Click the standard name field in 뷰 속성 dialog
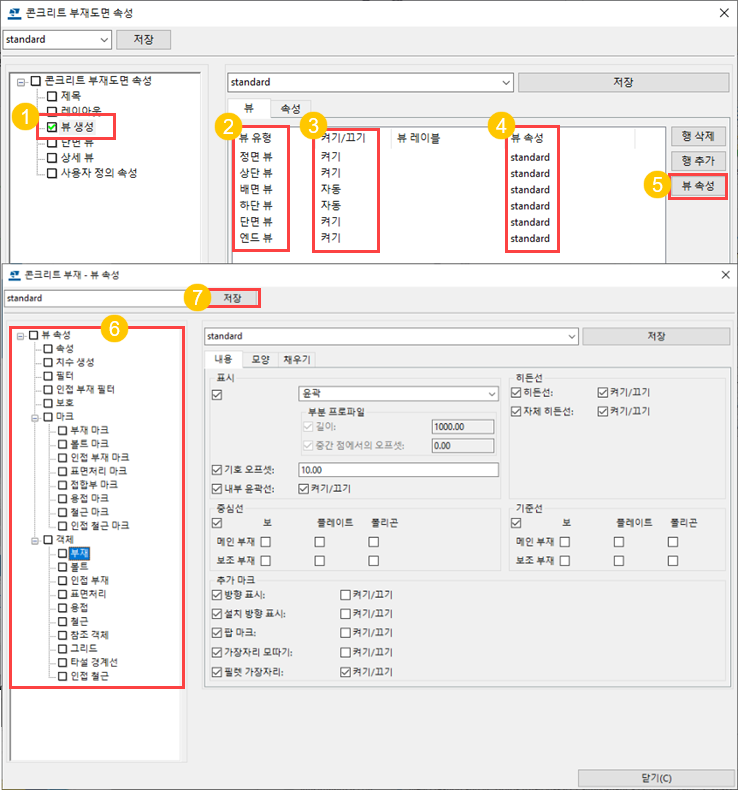738x790 pixels. (x=96, y=298)
